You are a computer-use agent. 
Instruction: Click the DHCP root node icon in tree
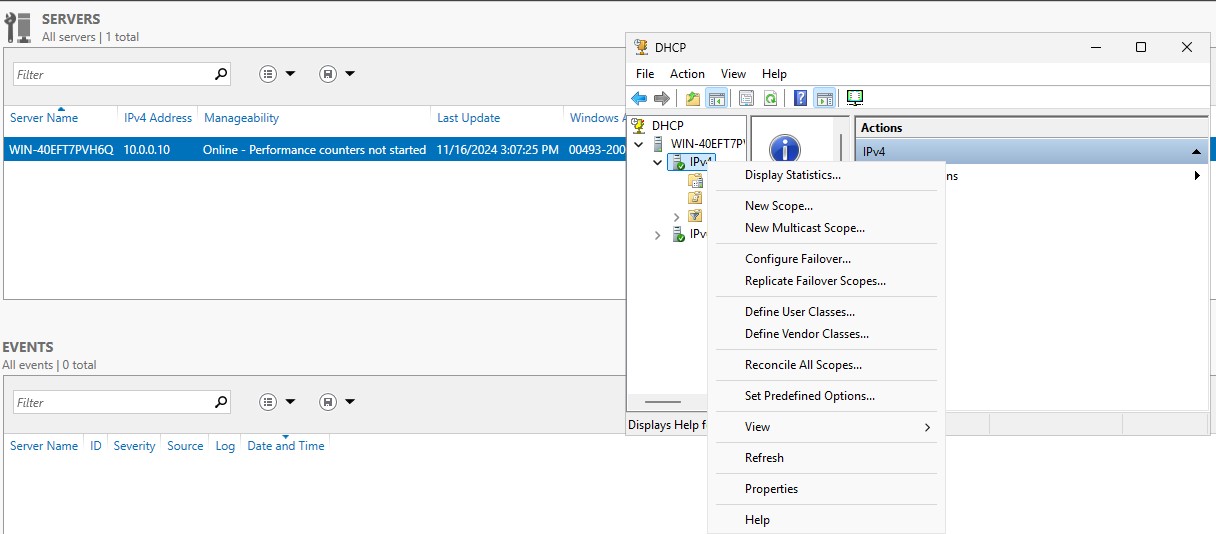coord(639,126)
